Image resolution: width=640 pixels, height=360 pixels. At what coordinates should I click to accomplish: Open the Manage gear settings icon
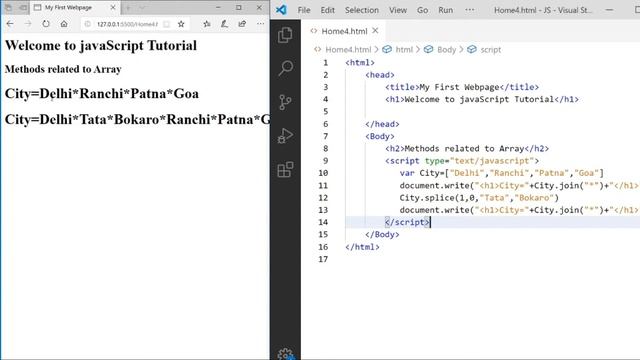(285, 354)
